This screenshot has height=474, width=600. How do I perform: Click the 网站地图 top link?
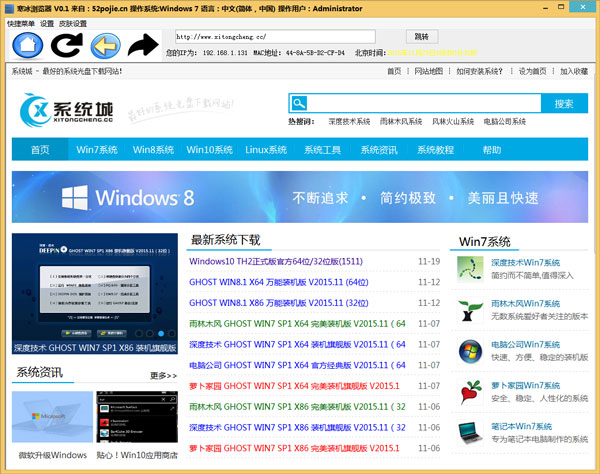pos(429,71)
